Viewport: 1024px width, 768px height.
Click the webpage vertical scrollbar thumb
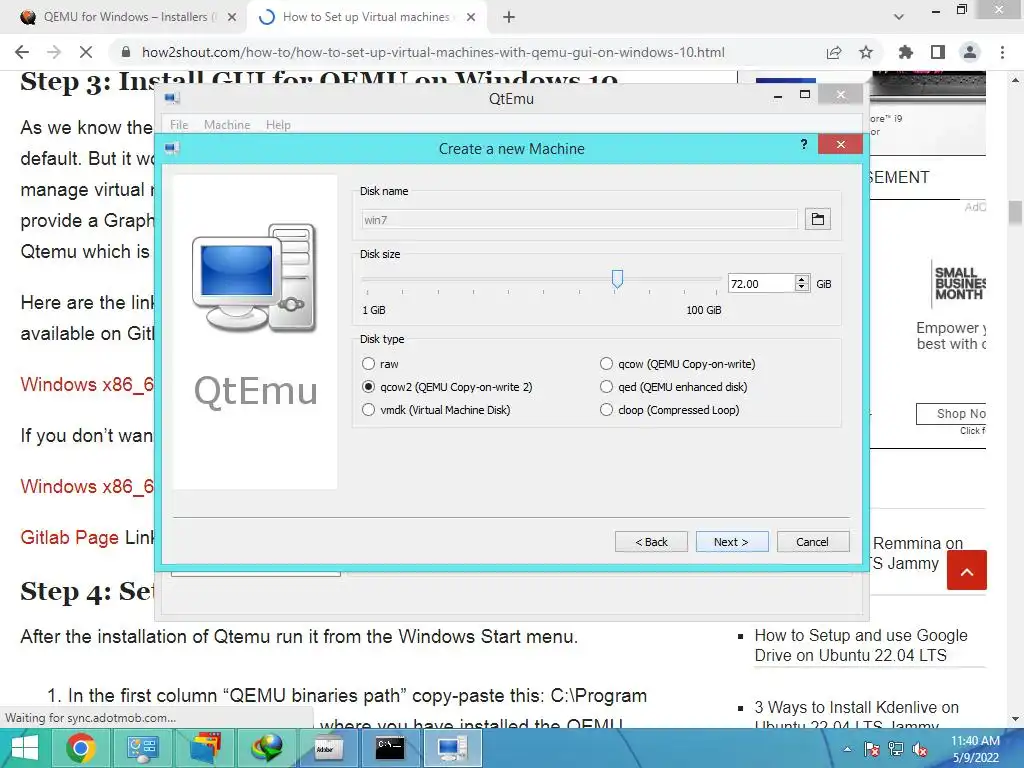click(x=1015, y=213)
